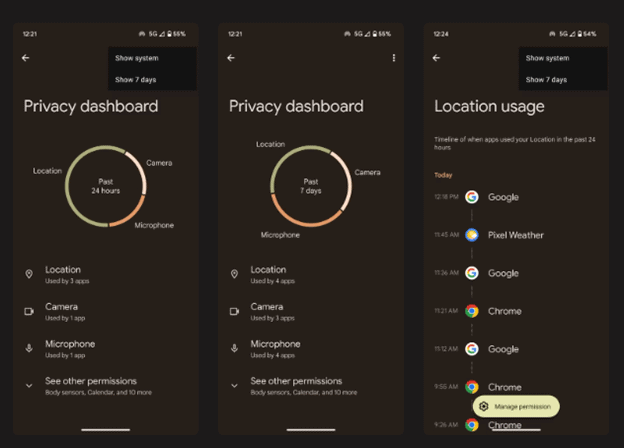Tap microphone icon in middle screen list
Viewport: 624px width, 448px height.
point(234,348)
